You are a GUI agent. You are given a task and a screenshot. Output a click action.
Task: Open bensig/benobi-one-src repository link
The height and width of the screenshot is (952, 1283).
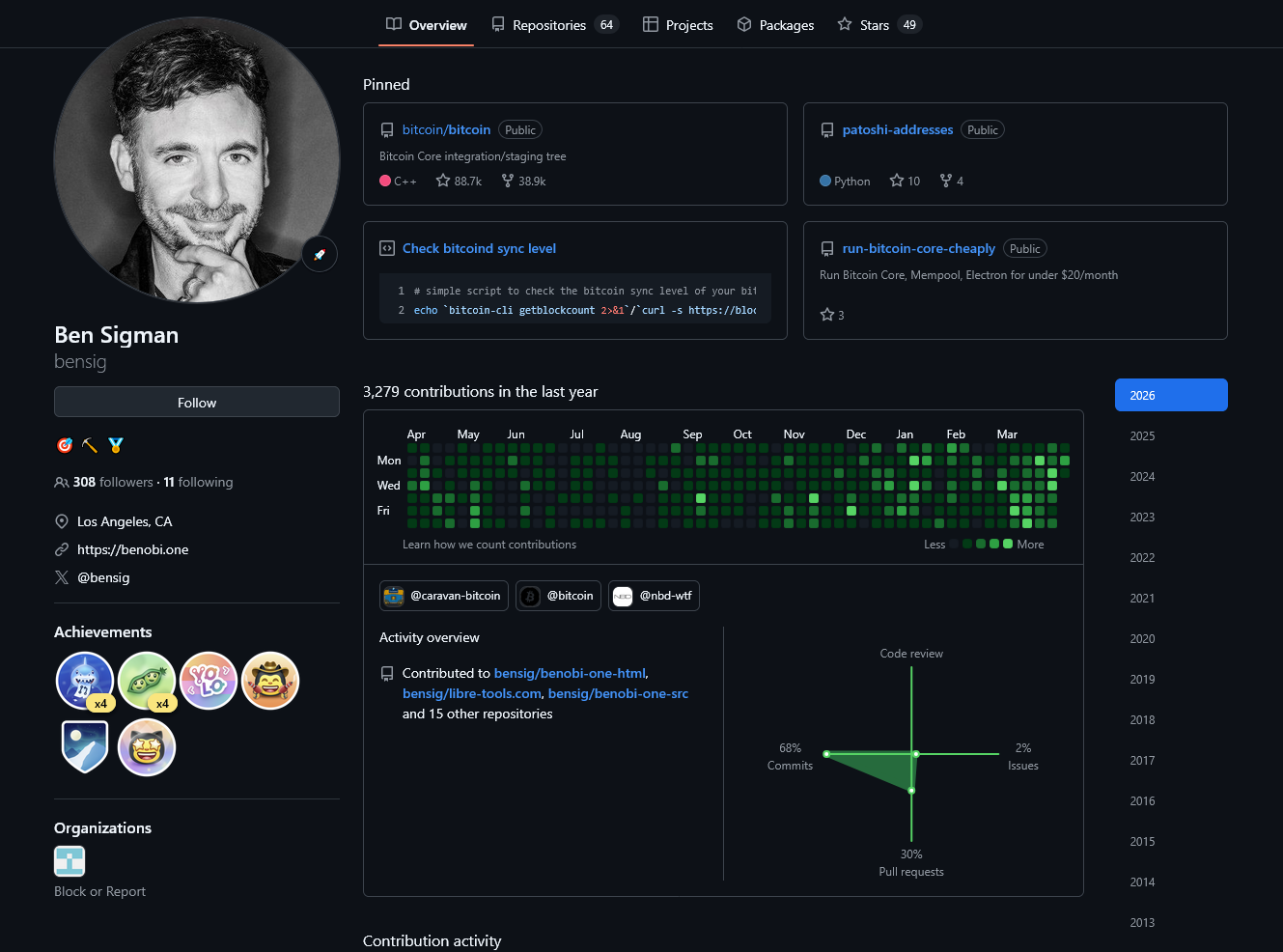click(619, 693)
